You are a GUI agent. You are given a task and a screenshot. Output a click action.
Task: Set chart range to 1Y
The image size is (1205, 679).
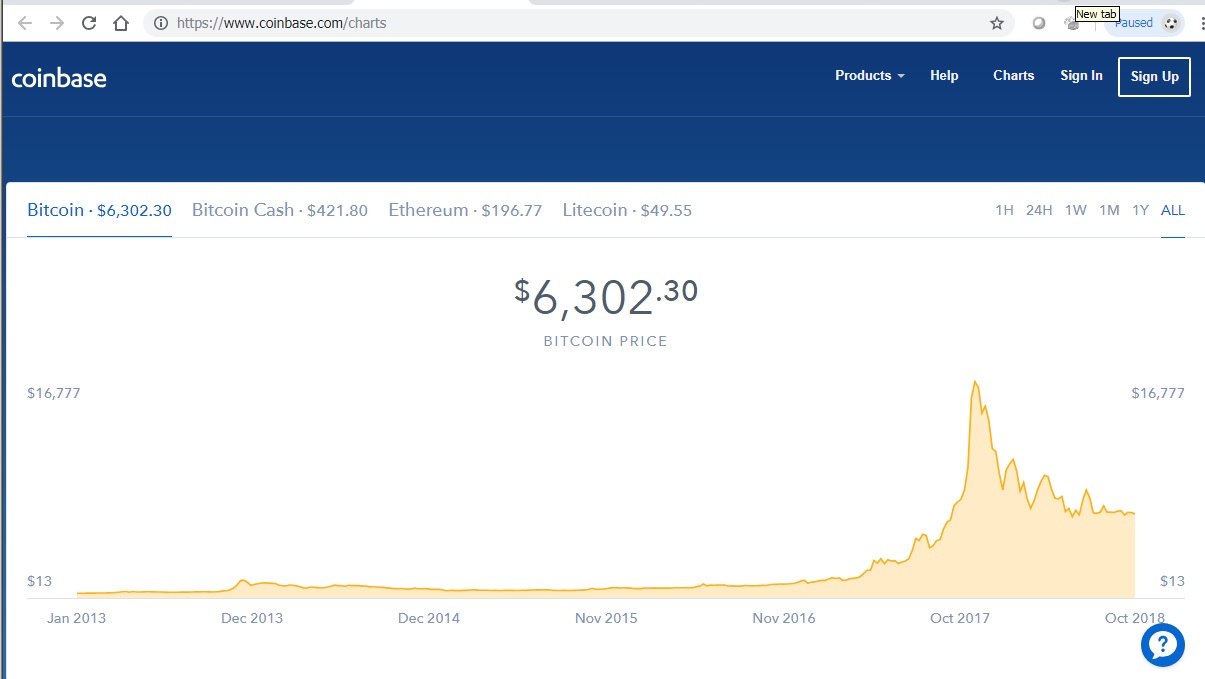point(1140,210)
